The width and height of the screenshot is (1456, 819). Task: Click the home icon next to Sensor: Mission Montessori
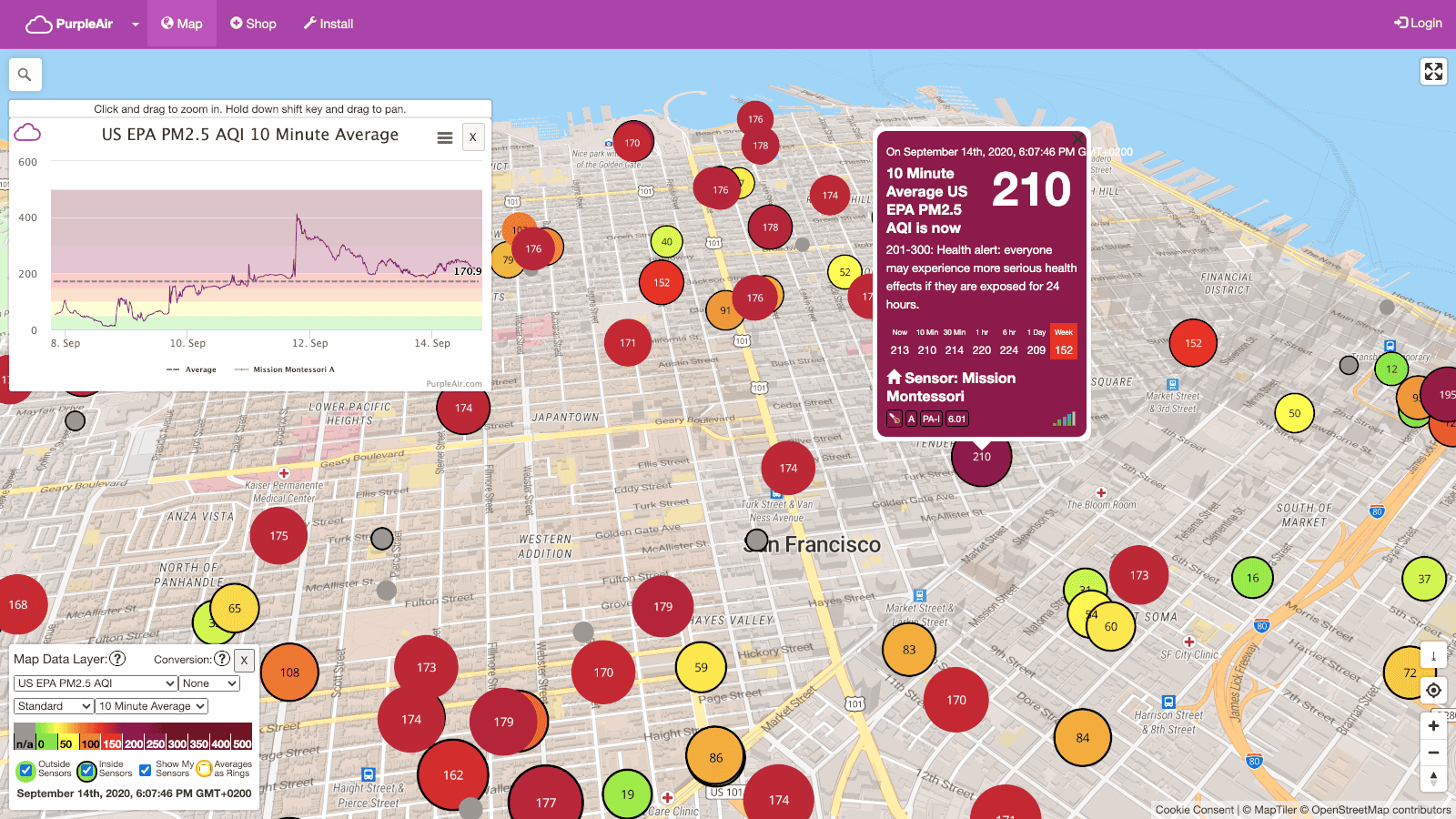coord(893,378)
